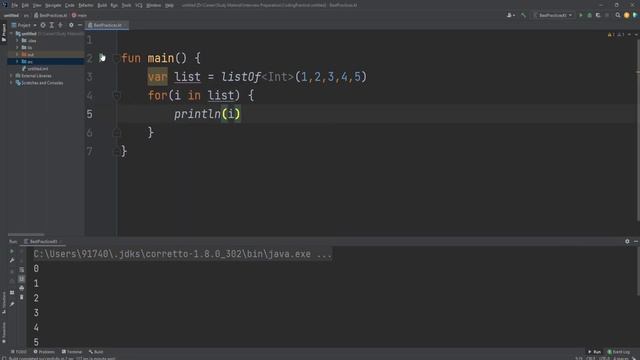Toggle the Project sidebar tab
This screenshot has width=640, height=360.
(x=4, y=32)
